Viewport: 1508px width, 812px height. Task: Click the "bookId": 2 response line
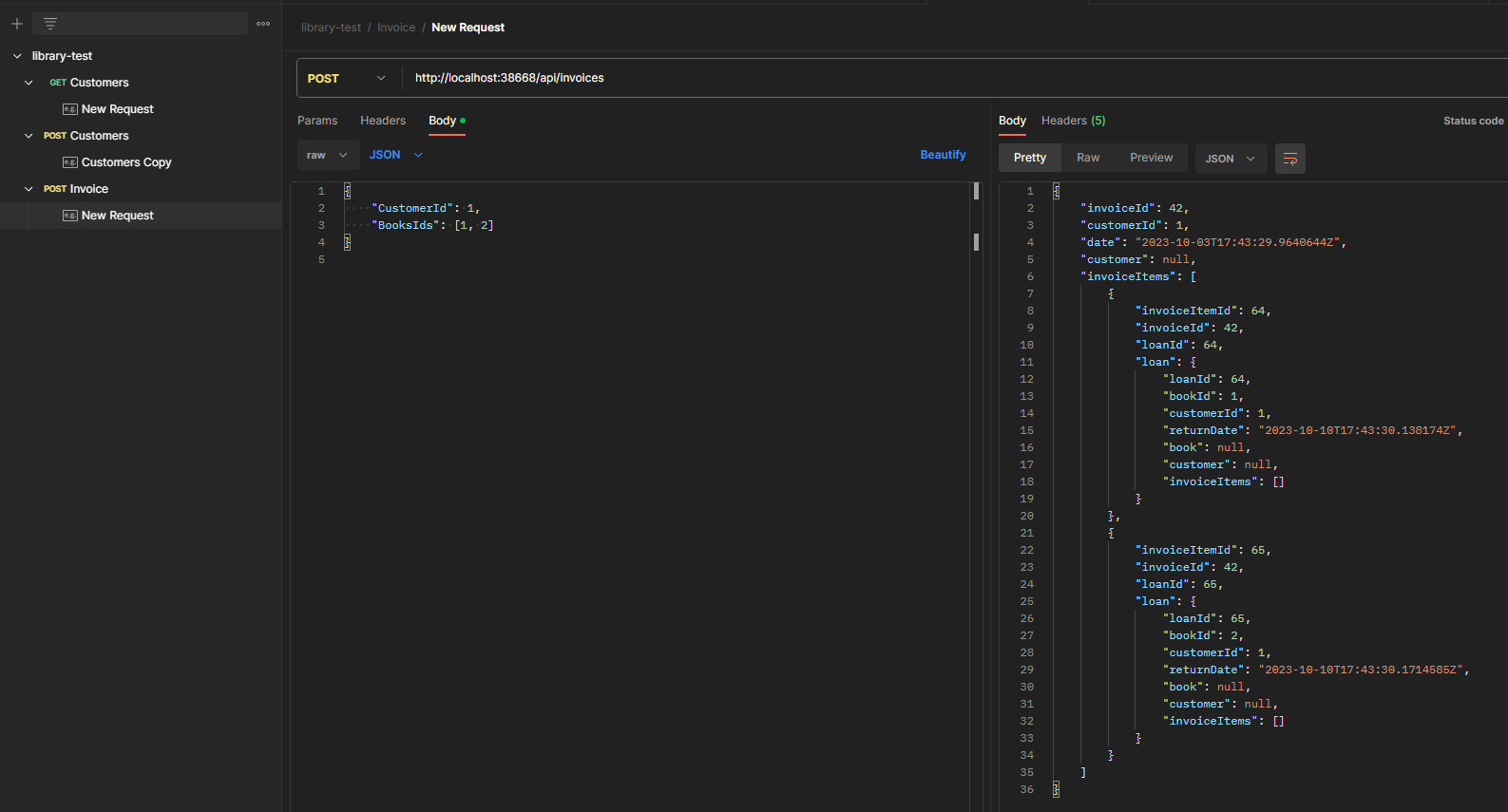tap(1203, 635)
